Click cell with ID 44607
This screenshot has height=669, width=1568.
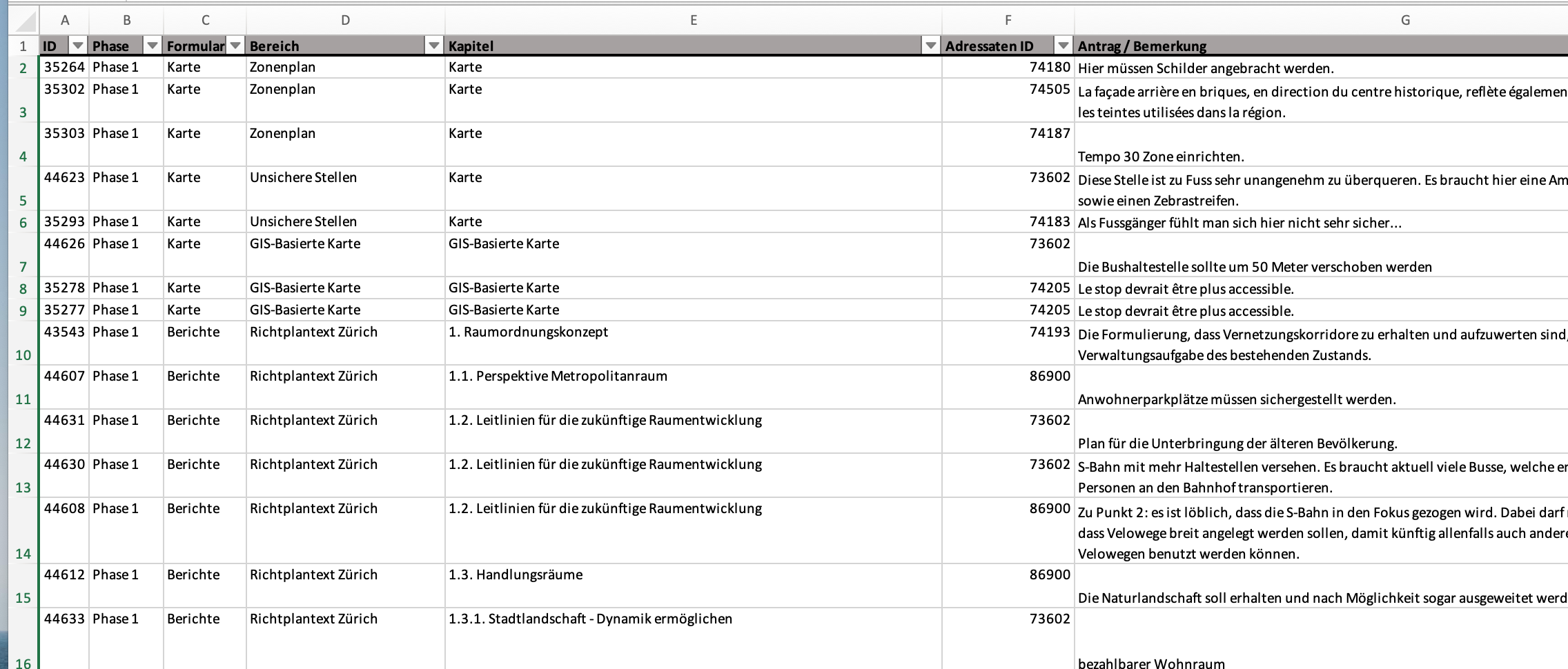(65, 388)
